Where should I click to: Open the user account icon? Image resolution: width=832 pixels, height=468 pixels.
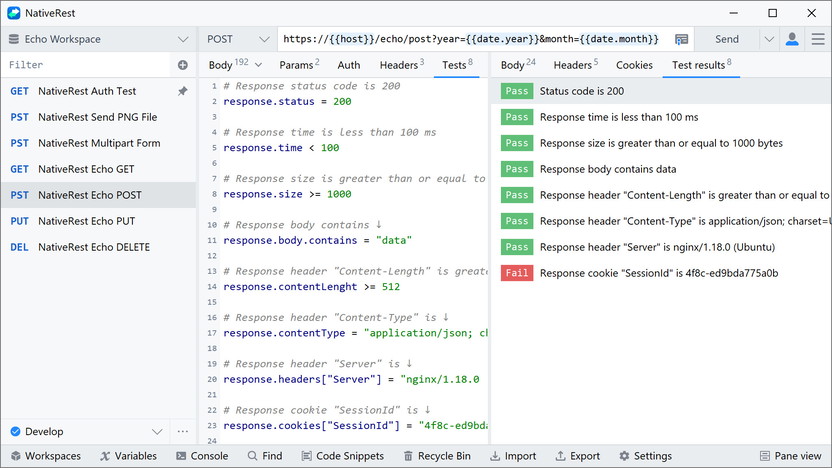(x=792, y=39)
